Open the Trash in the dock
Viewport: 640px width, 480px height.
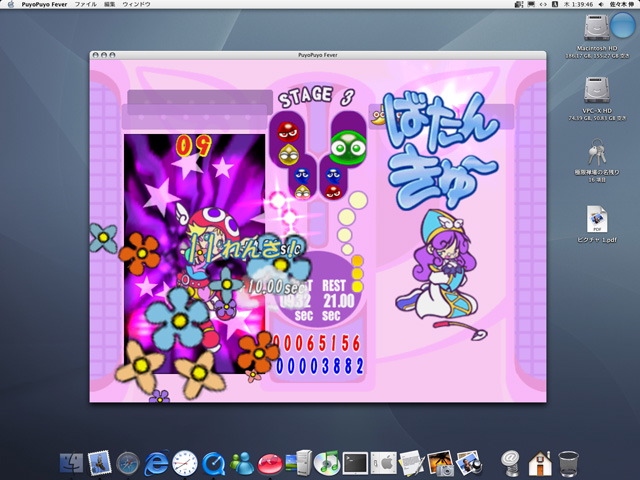[568, 464]
